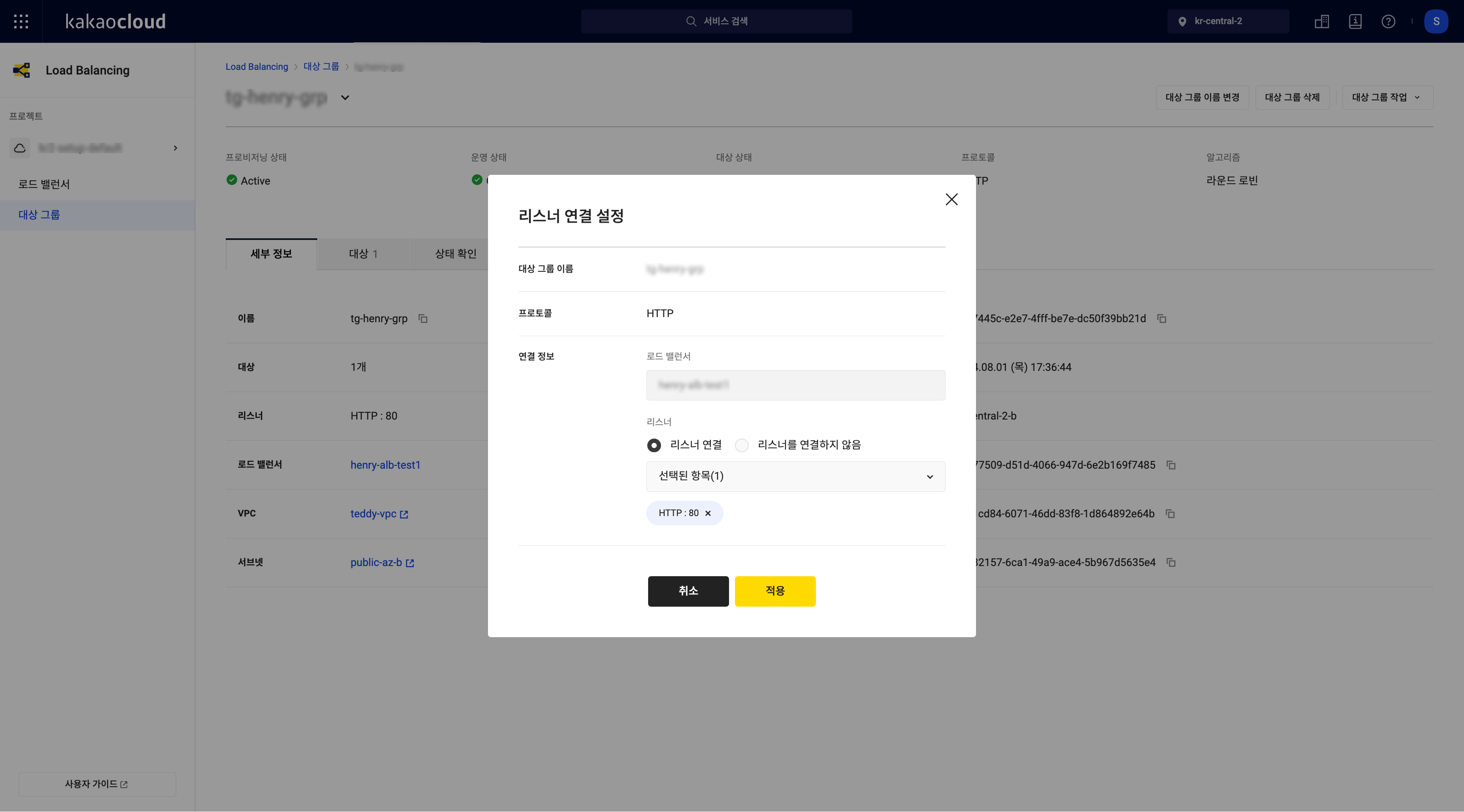Open public-az-b subnet link
The image size is (1464, 812).
383,563
